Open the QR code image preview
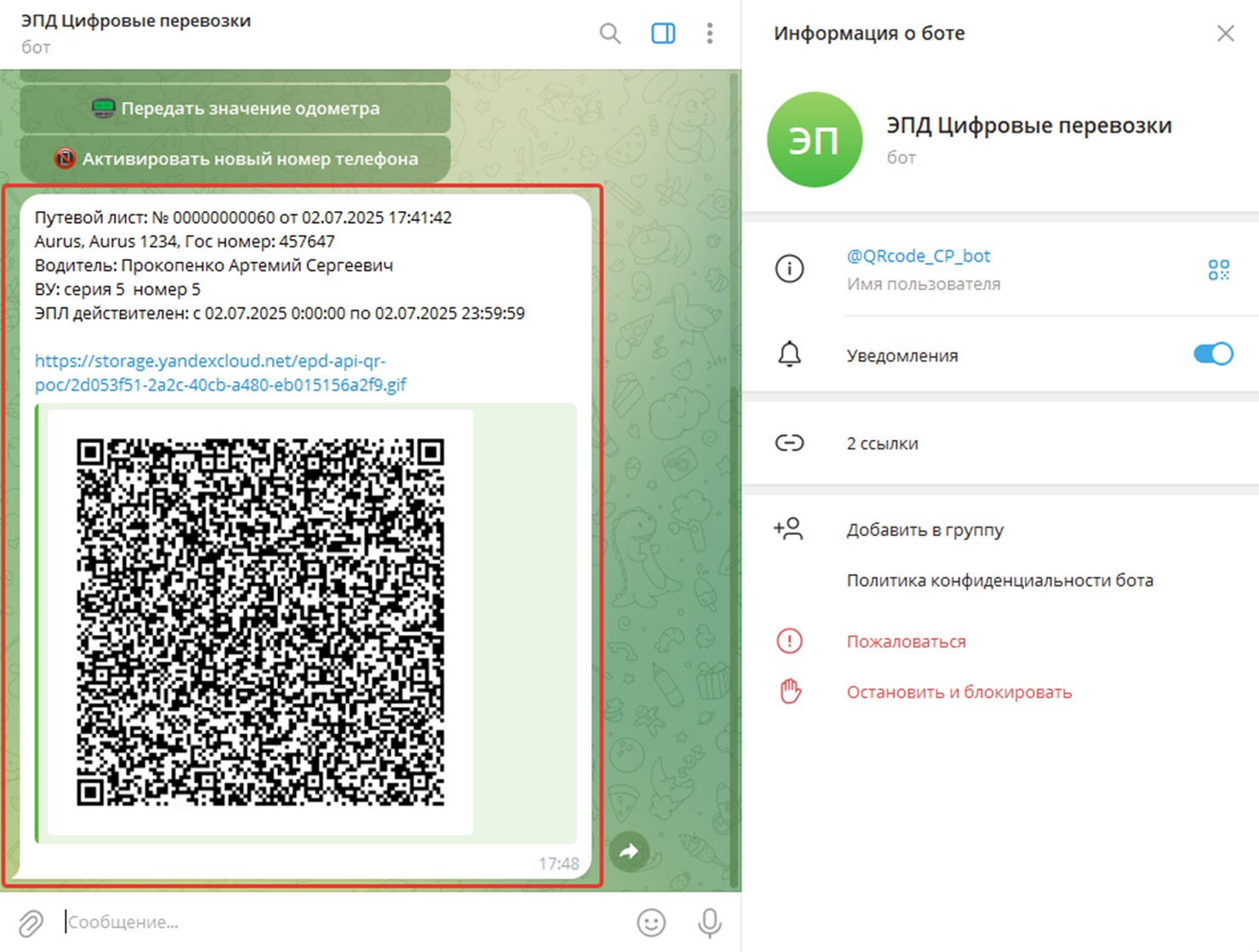This screenshot has width=1259, height=952. coord(260,622)
